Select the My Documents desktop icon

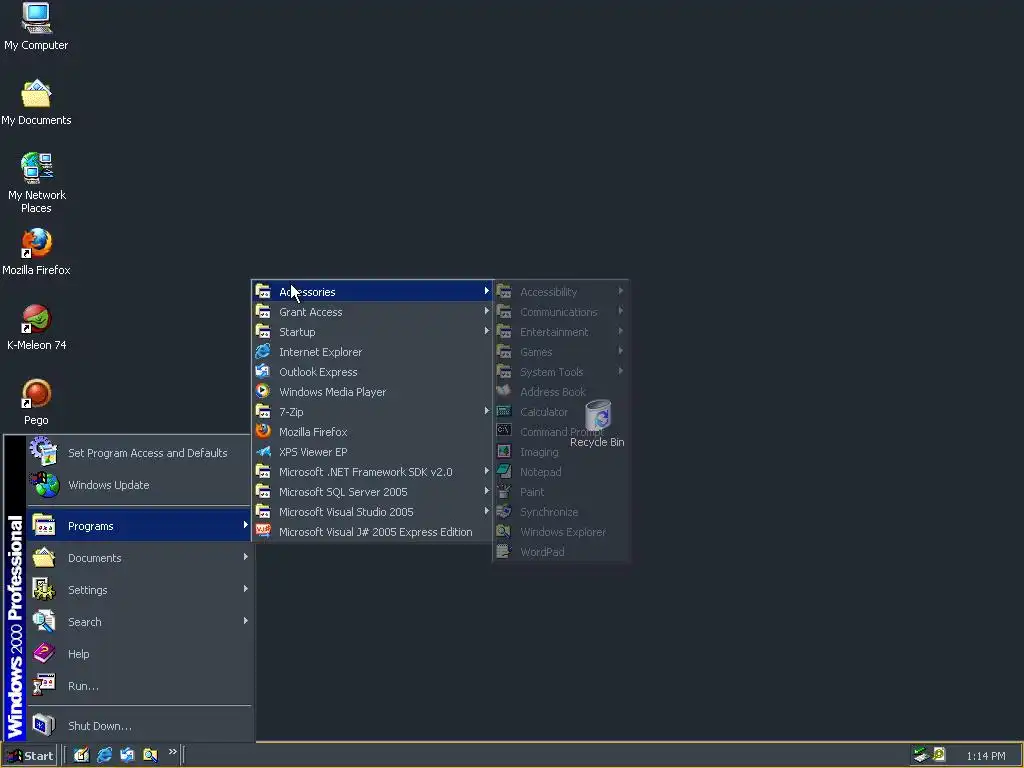point(36,103)
